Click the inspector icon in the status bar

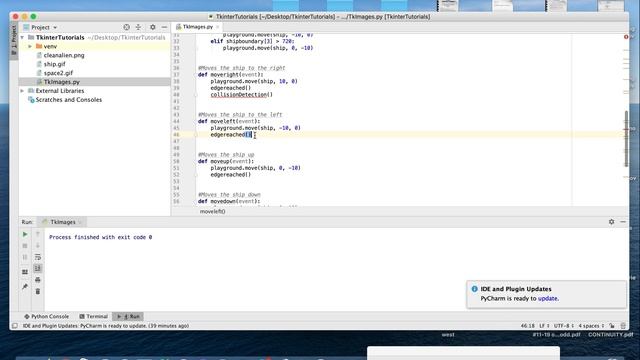tap(623, 326)
